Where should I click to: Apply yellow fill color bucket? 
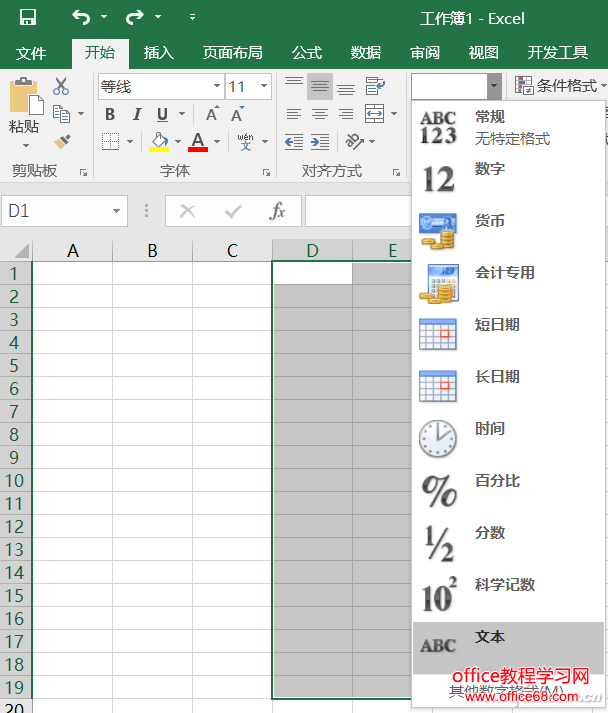tap(159, 142)
